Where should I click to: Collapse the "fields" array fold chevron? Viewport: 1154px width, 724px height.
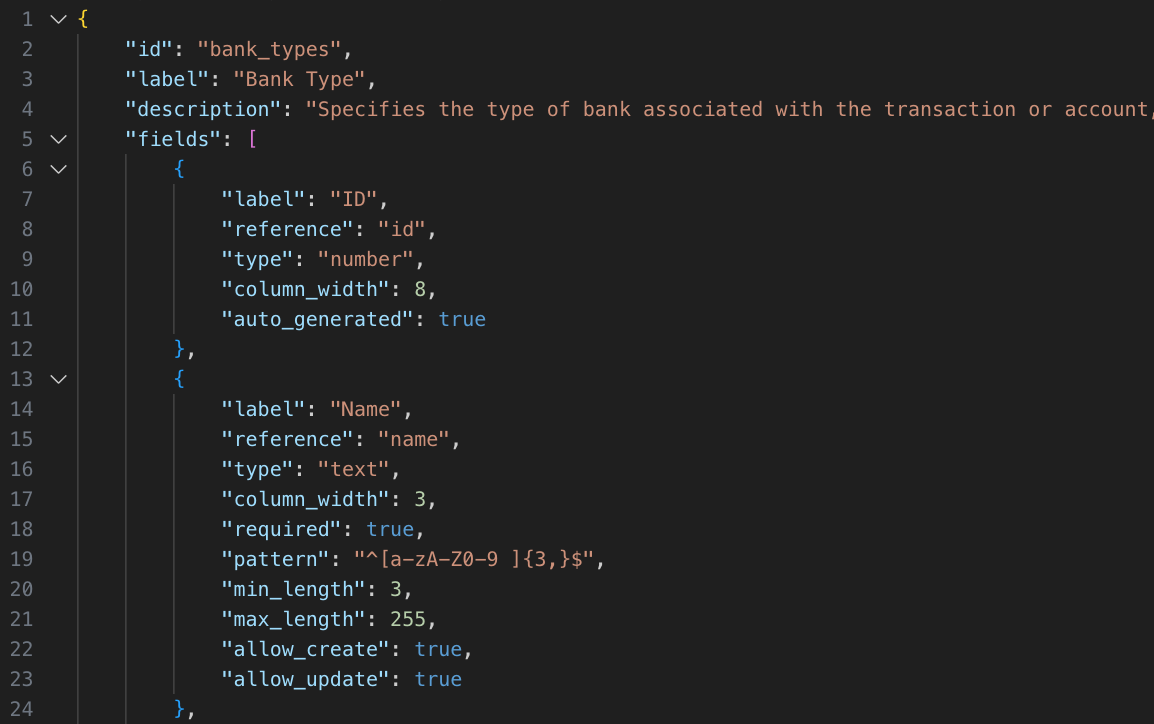[x=59, y=139]
